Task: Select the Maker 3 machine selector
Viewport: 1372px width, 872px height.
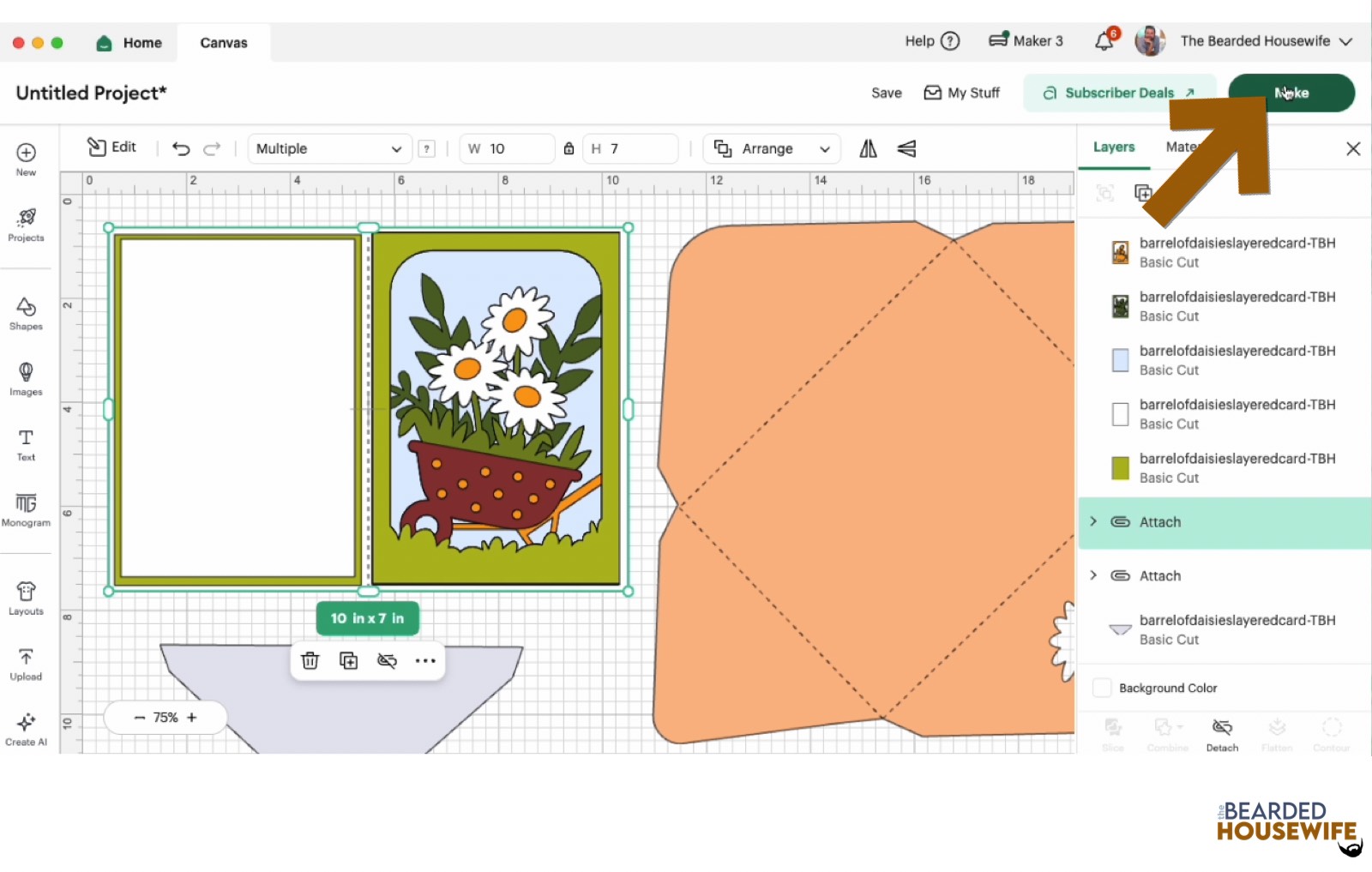Action: pos(1026,40)
